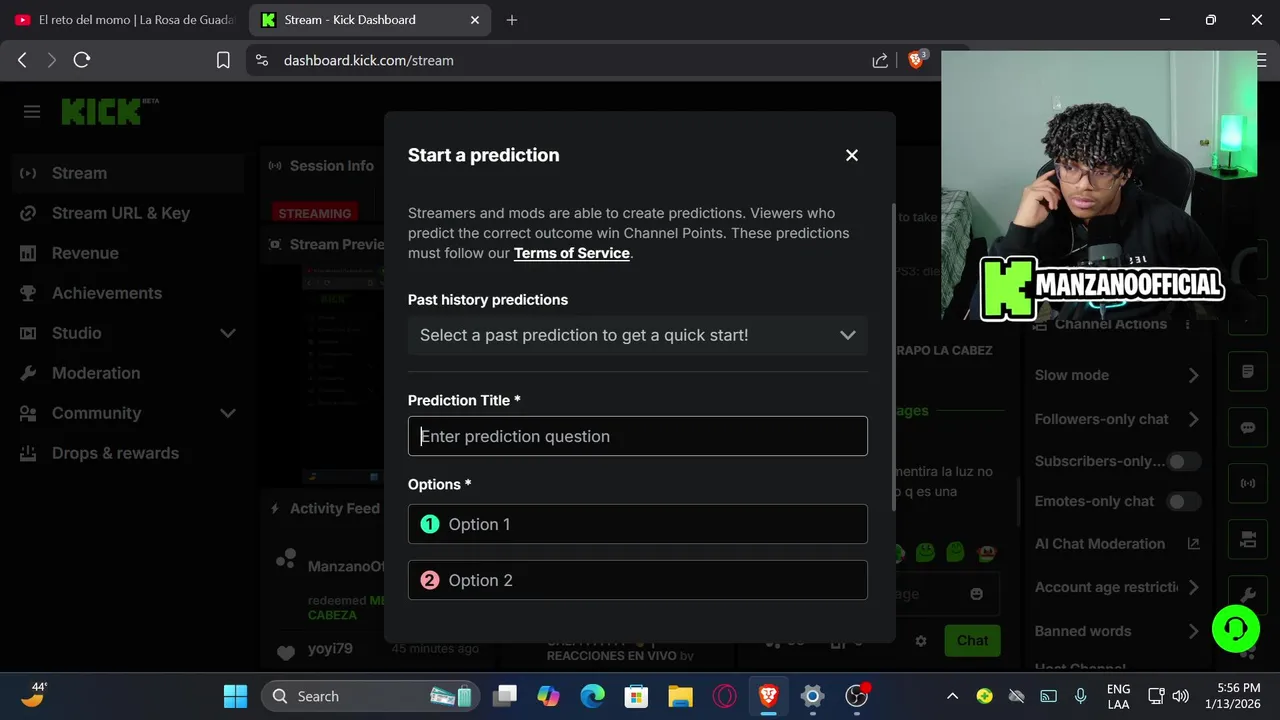Viewport: 1280px width, 720px height.
Task: Open the hamburger menu in the Kick sidebar
Action: (32, 112)
